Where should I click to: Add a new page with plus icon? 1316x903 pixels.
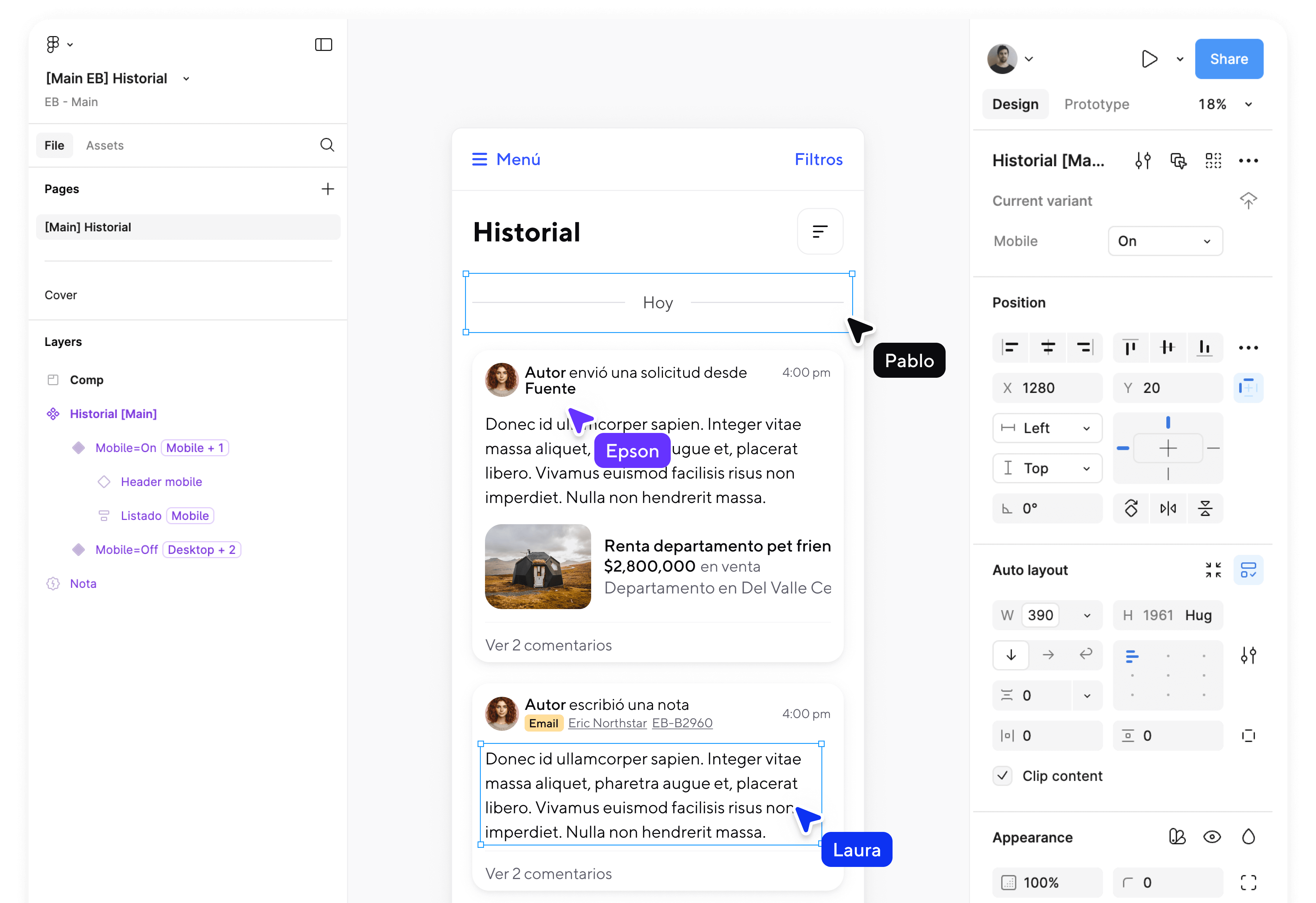pyautogui.click(x=327, y=189)
